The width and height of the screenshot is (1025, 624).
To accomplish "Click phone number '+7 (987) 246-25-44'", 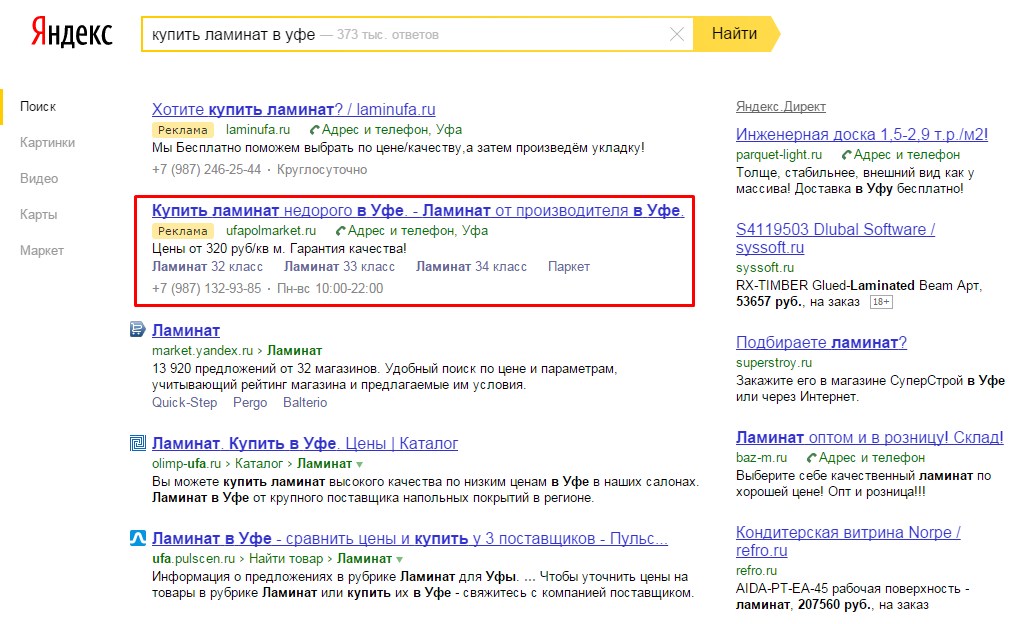I will [207, 169].
